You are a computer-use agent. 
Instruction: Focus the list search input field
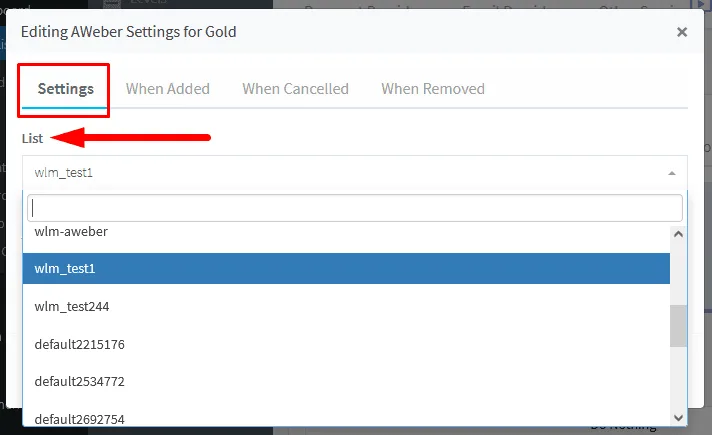355,208
